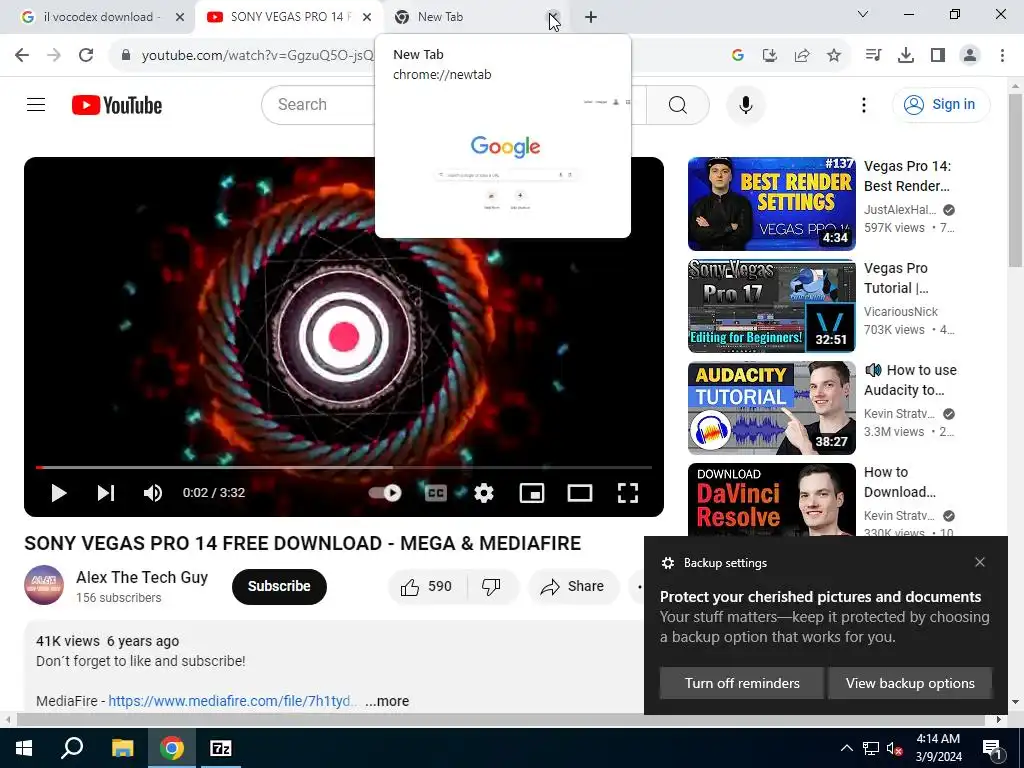This screenshot has height=768, width=1024.
Task: Open Chrome downloads icon
Action: click(905, 56)
